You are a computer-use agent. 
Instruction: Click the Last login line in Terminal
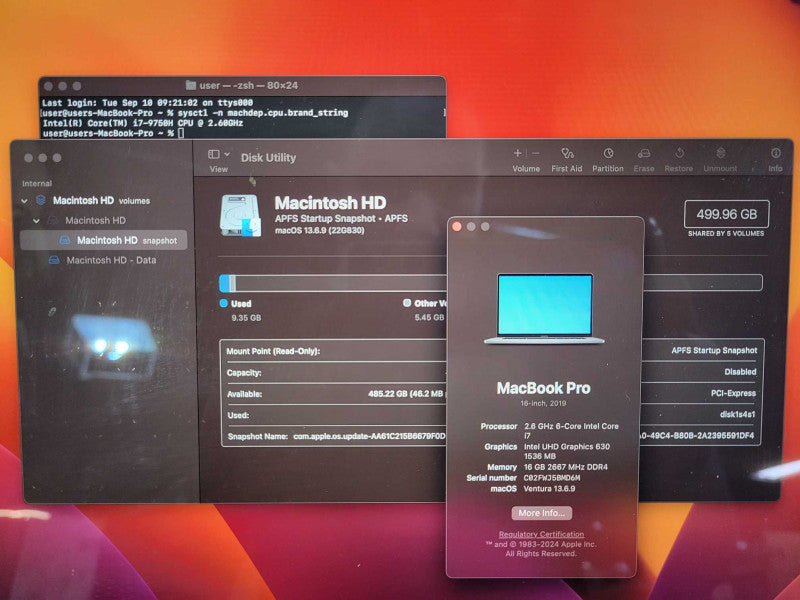pos(147,103)
